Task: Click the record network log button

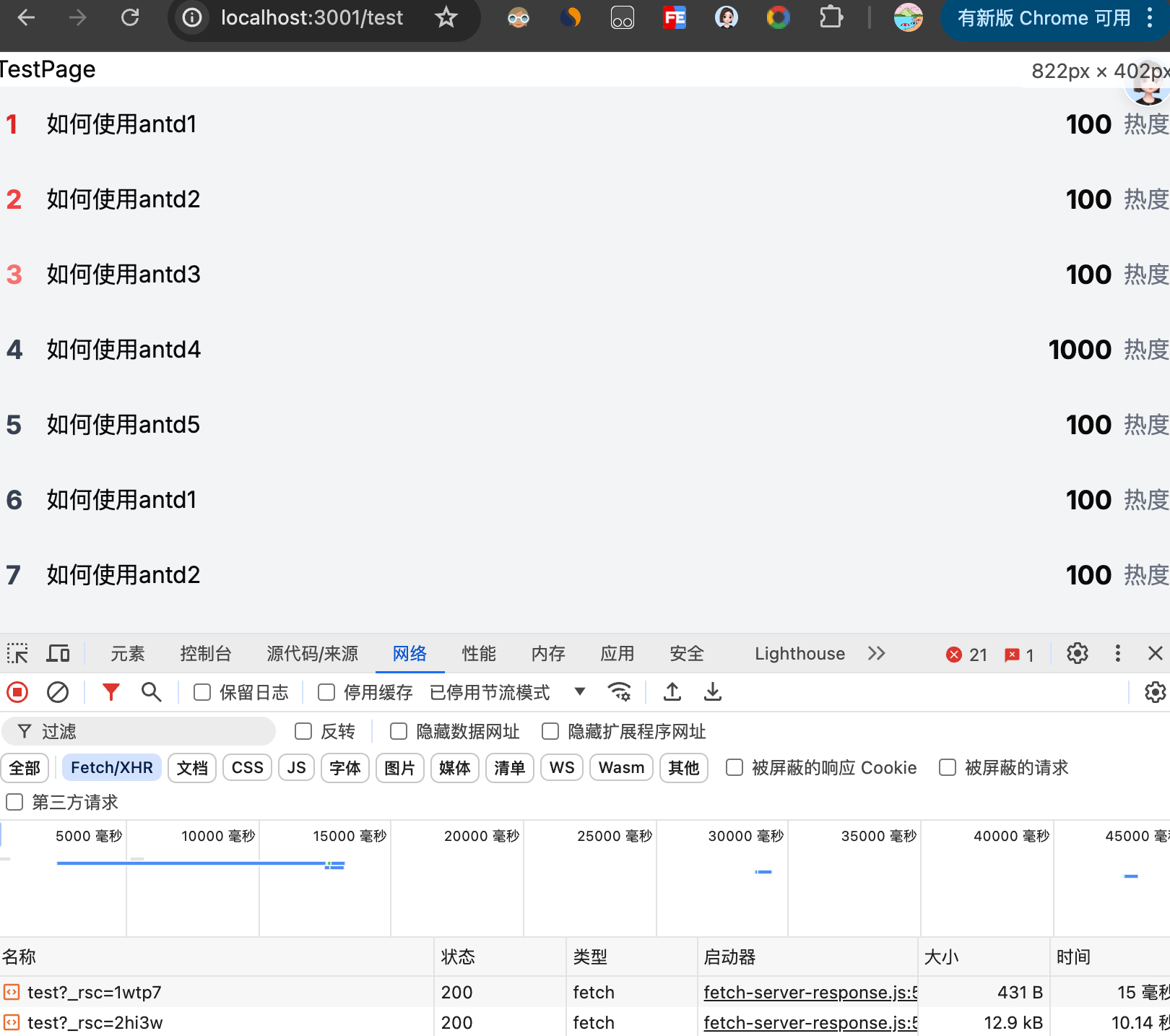Action: tap(17, 692)
